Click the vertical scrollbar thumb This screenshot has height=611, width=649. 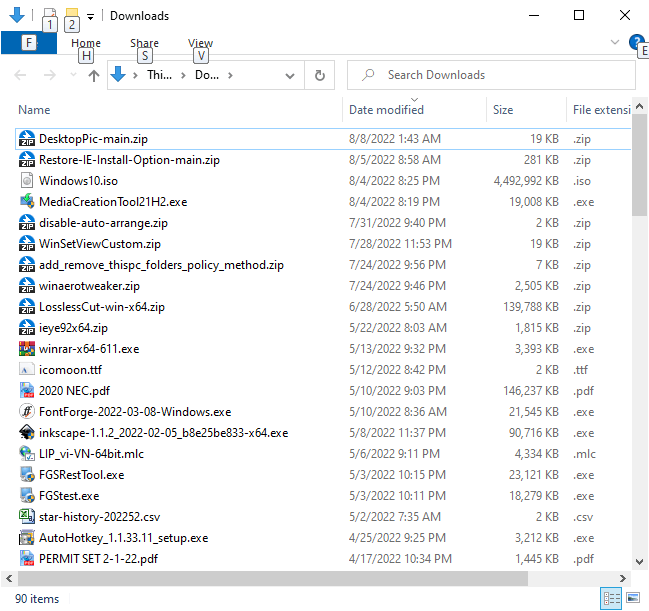point(639,166)
